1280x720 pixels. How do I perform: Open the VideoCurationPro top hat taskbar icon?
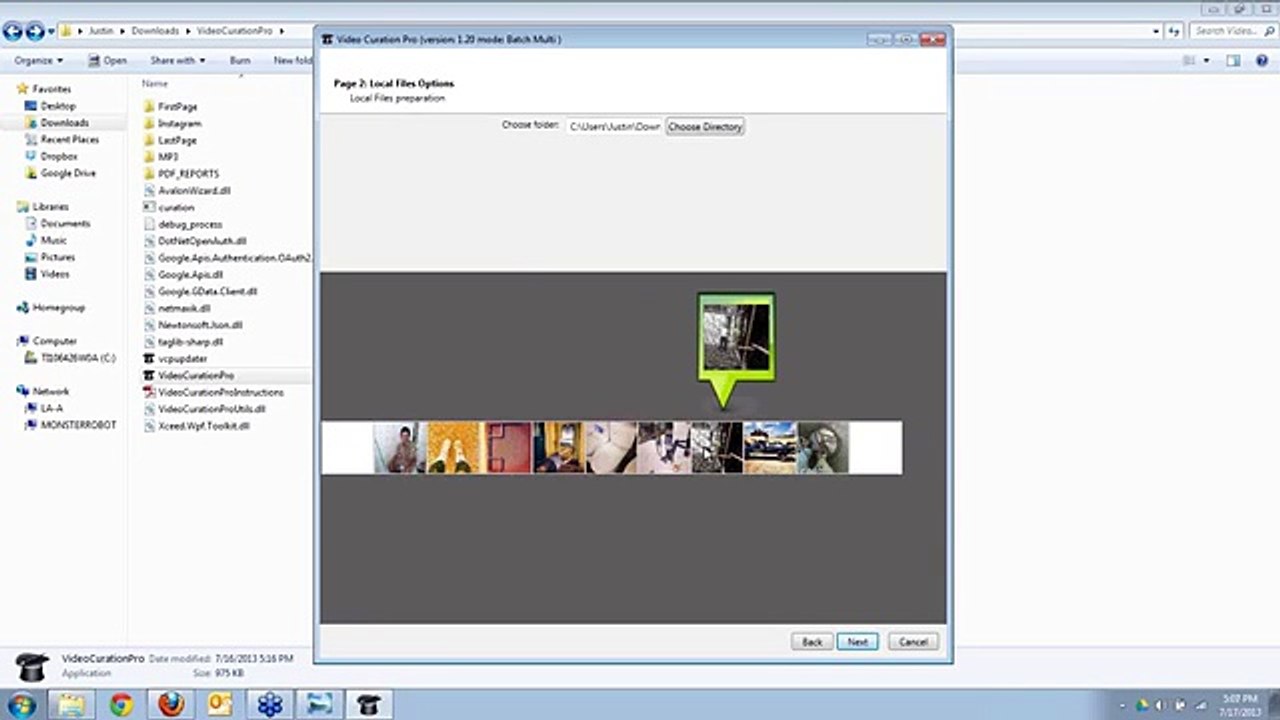pos(368,704)
